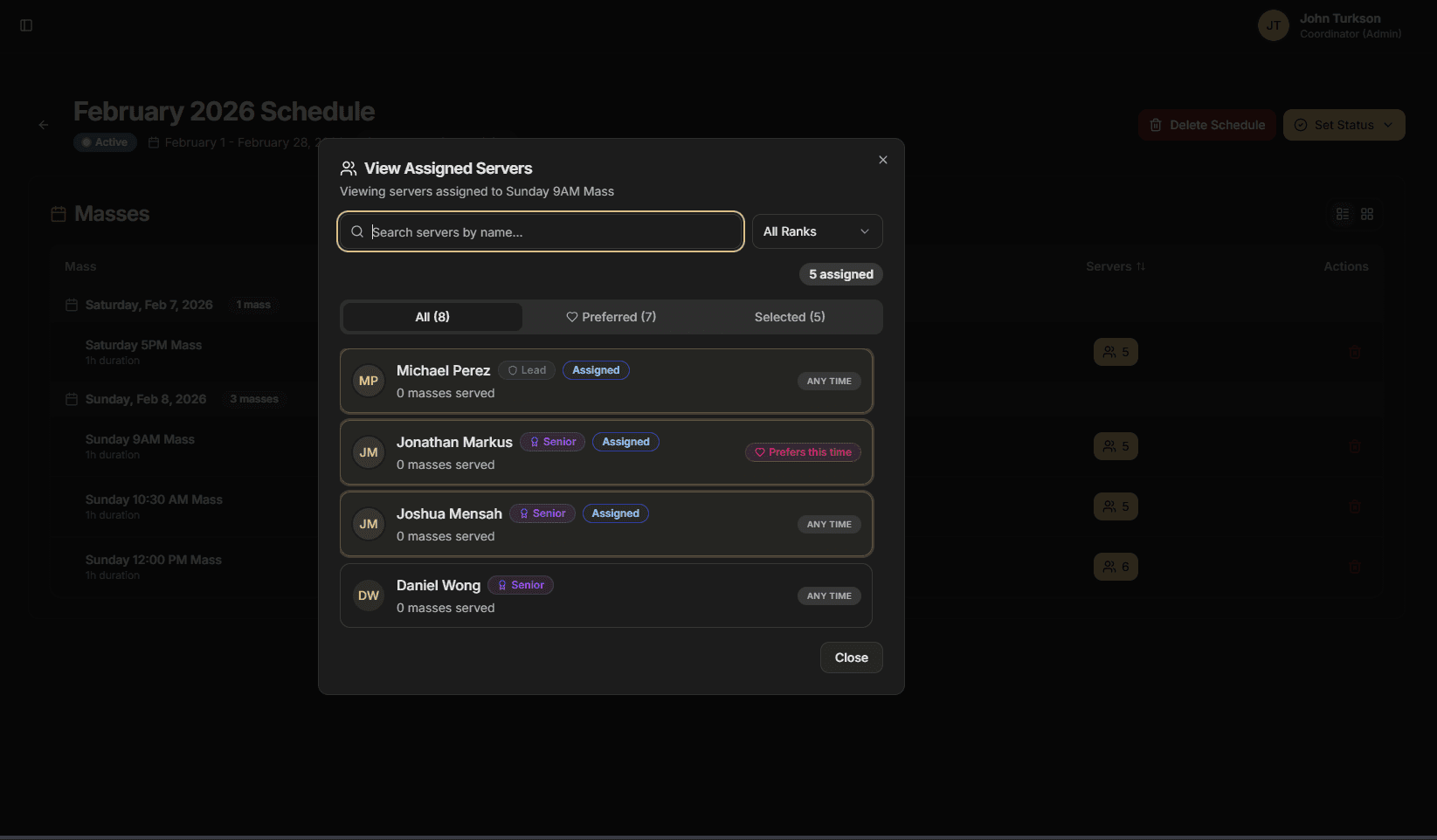Toggle the sidebar panel icon top-left
This screenshot has height=840, width=1437.
[25, 25]
